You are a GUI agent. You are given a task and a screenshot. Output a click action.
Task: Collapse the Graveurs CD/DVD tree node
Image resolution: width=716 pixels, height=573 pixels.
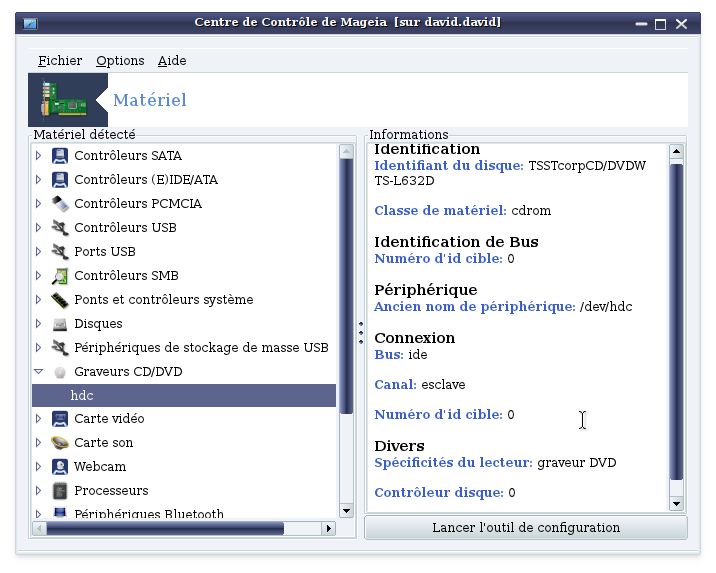click(39, 372)
